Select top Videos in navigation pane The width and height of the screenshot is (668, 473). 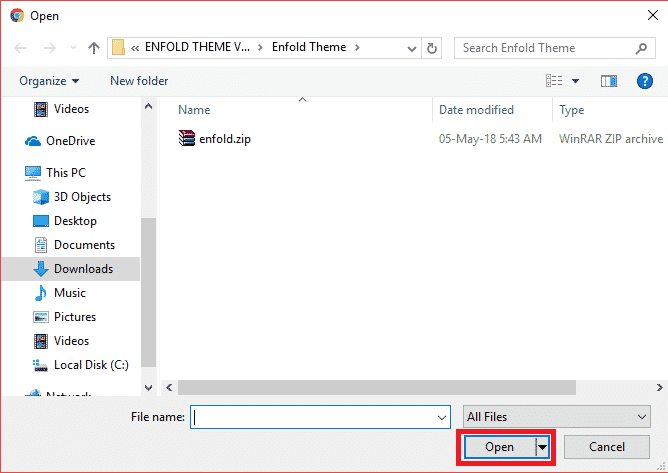pos(71,109)
